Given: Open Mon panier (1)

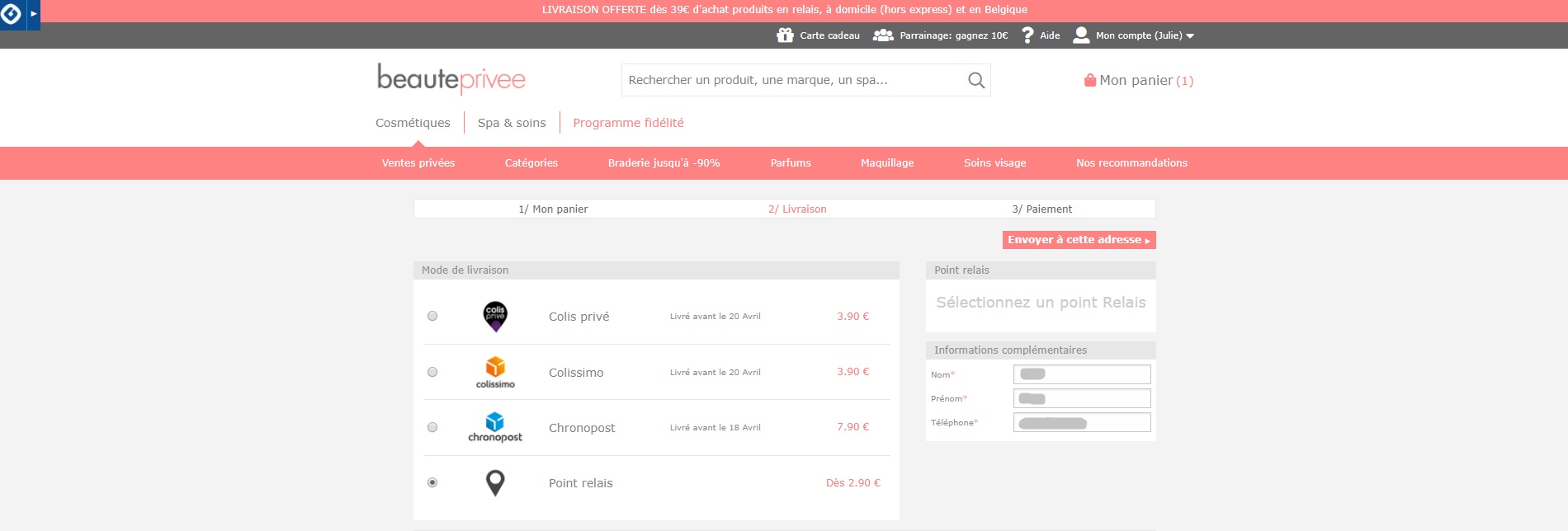Looking at the screenshot, I should (x=1146, y=80).
